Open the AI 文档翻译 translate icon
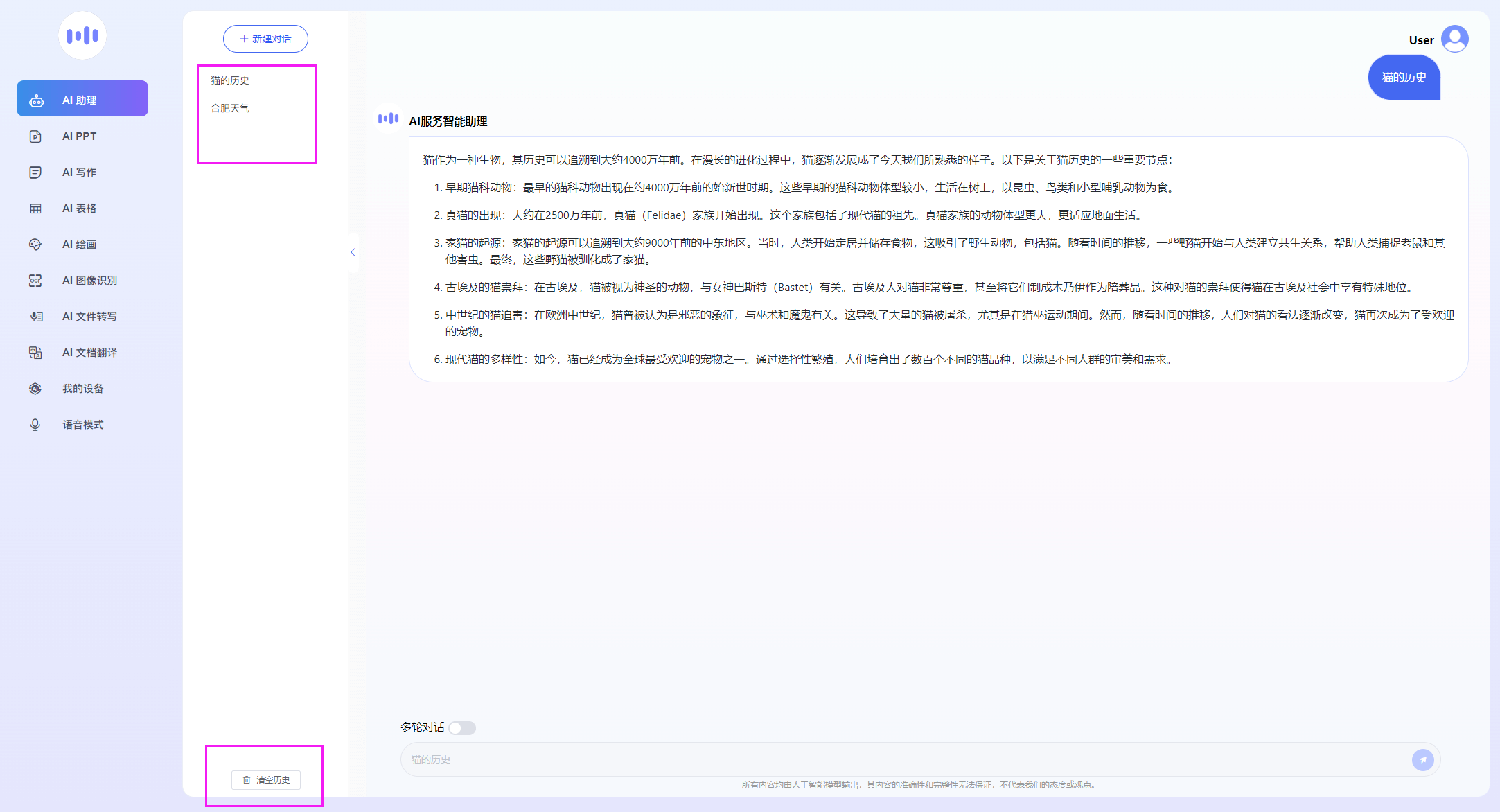Viewport: 1500px width, 812px height. [35, 353]
